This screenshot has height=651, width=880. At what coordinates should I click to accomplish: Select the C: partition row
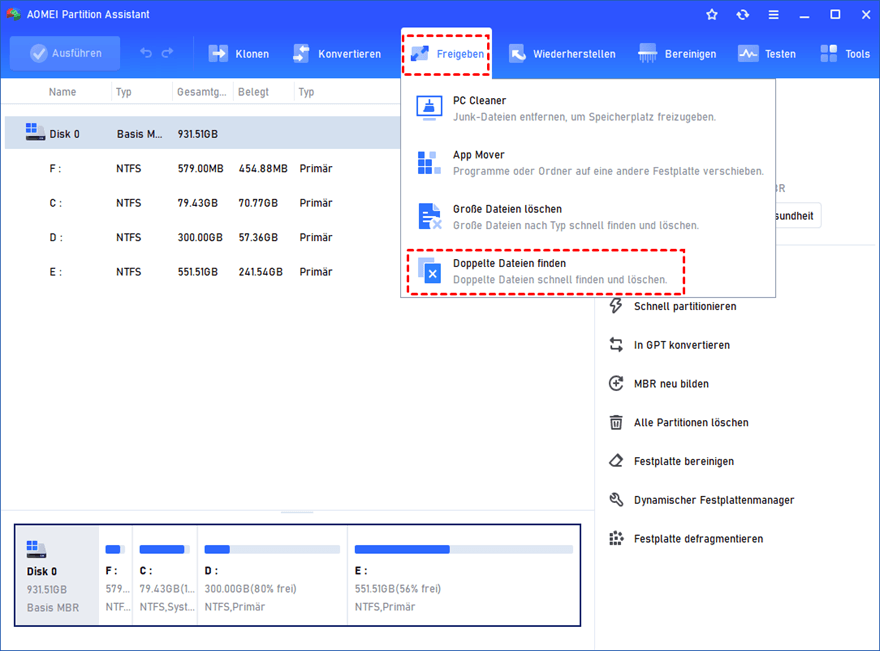coord(203,203)
